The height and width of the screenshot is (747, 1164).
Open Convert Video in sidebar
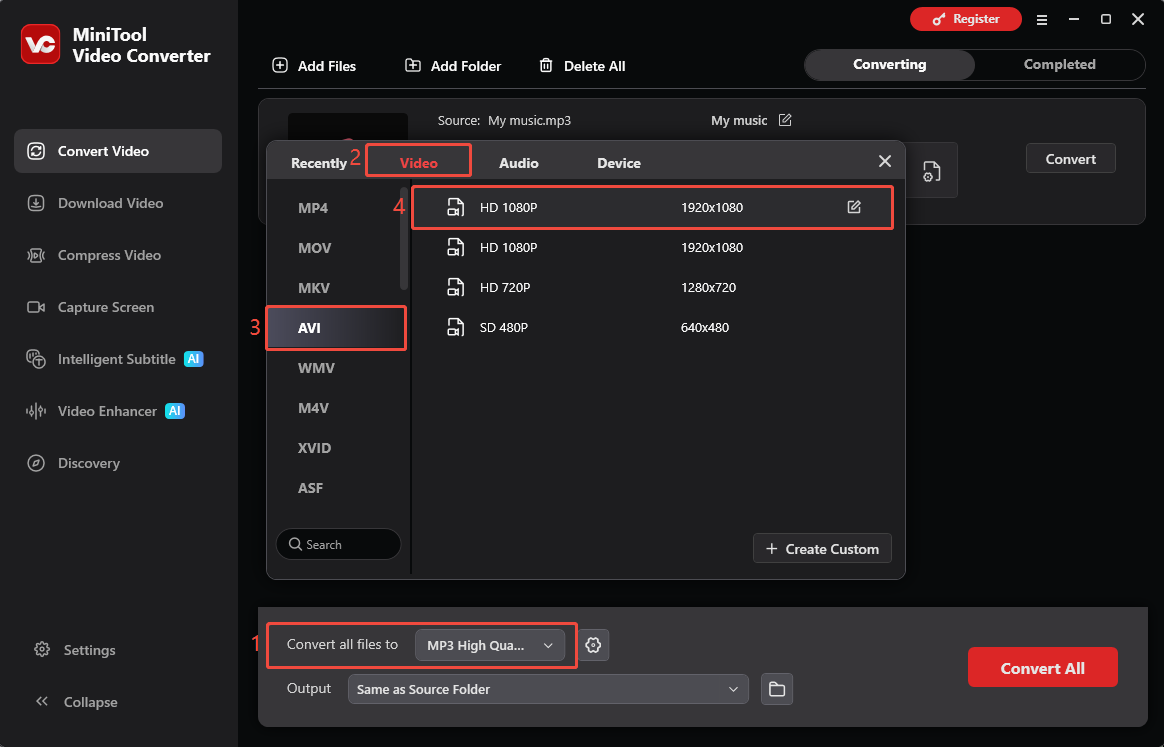tap(118, 151)
